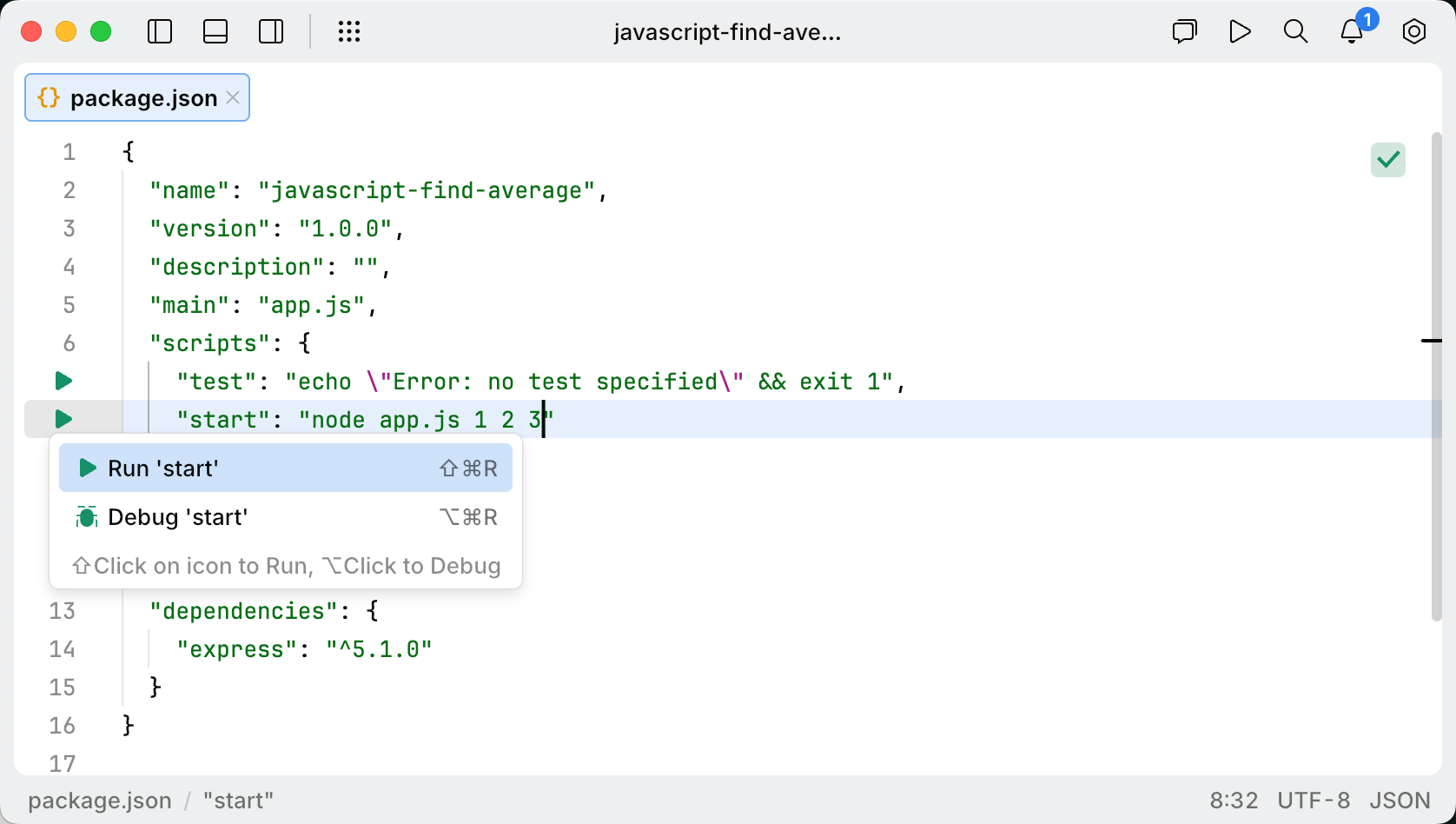Screen dimensions: 1456x824
Task: Open the UTF-8 encoding selector
Action: (1314, 801)
